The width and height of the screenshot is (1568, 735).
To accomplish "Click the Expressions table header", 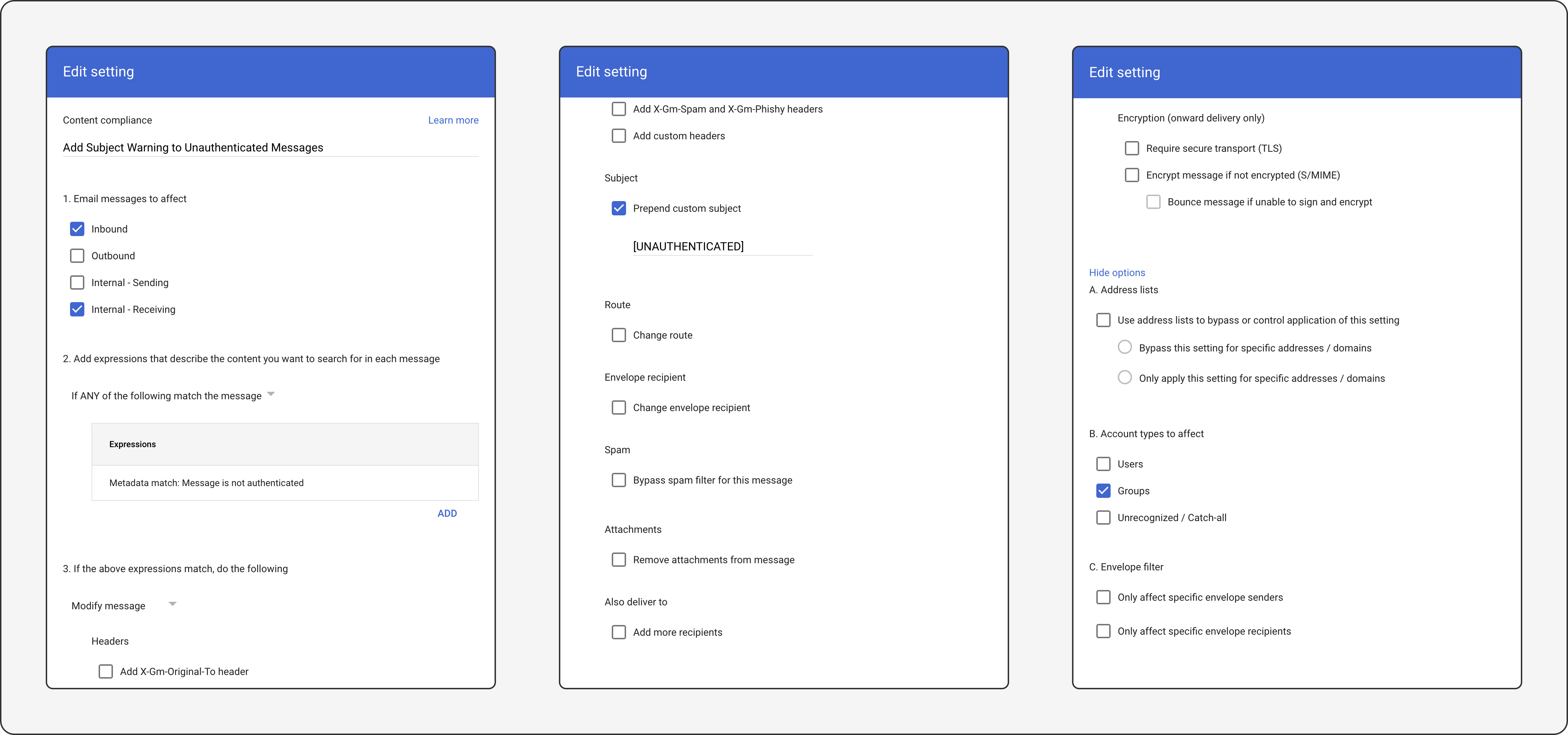I will pyautogui.click(x=285, y=444).
